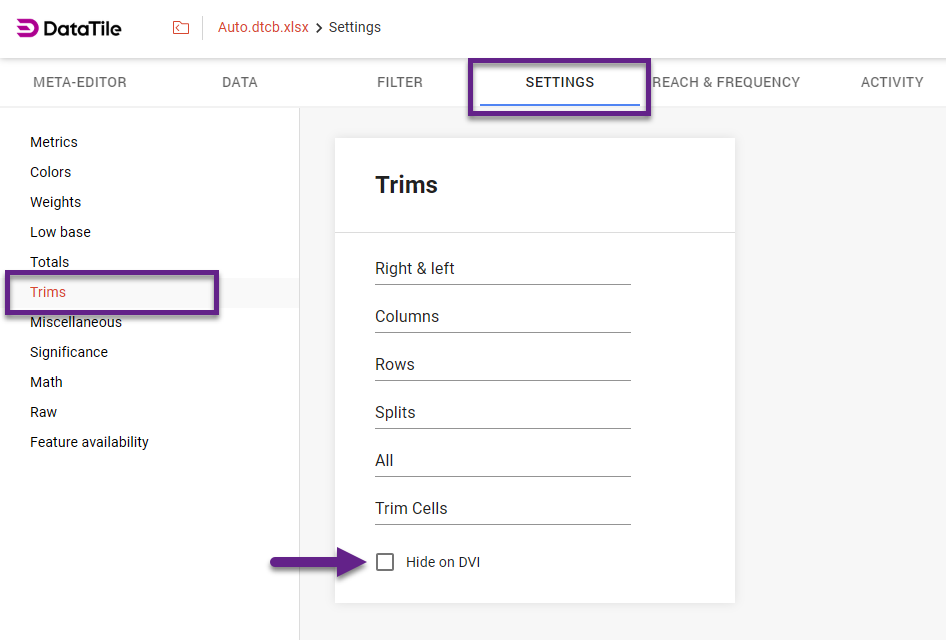This screenshot has height=640, width=946.
Task: Open Colors settings in sidebar
Action: click(x=51, y=172)
